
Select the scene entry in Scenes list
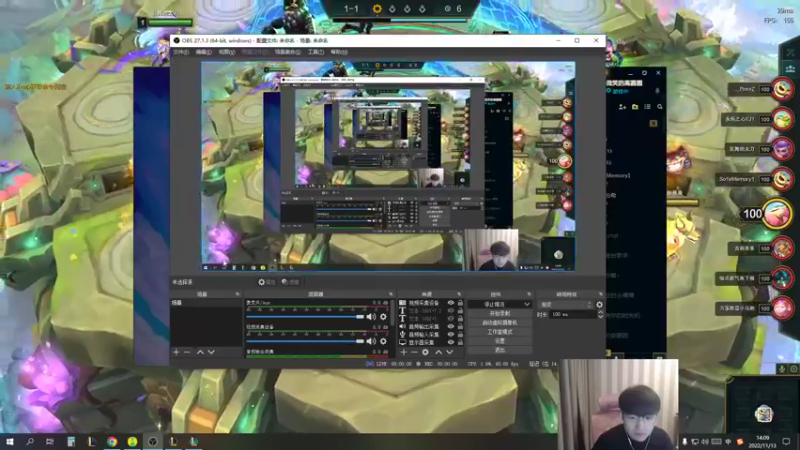coord(206,303)
